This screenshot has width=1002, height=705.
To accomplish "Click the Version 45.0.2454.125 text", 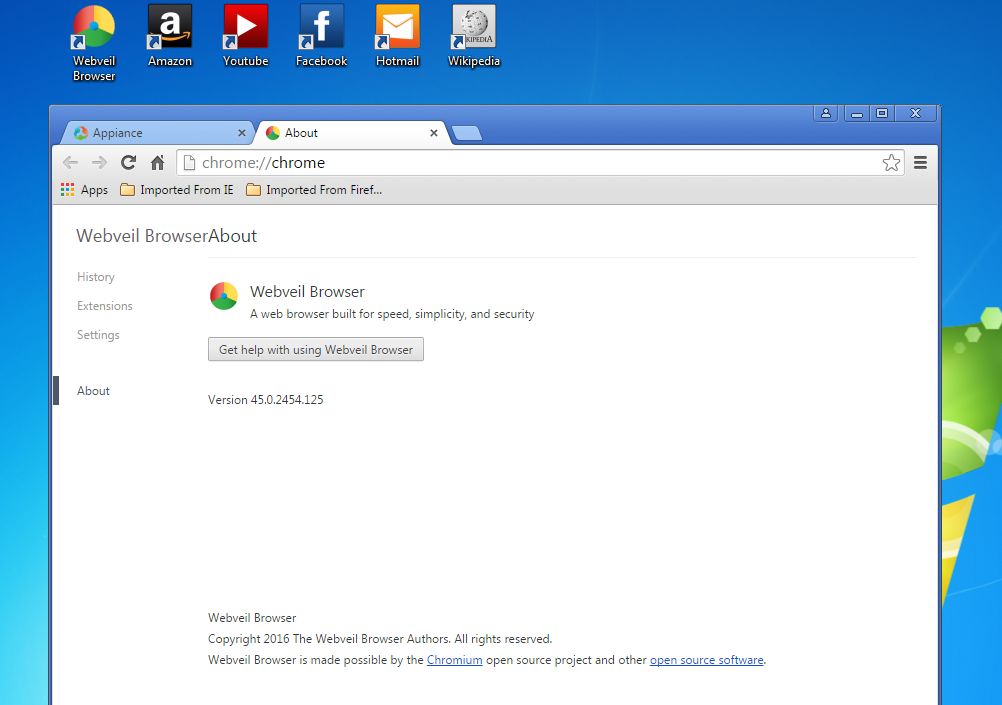I will click(x=266, y=399).
